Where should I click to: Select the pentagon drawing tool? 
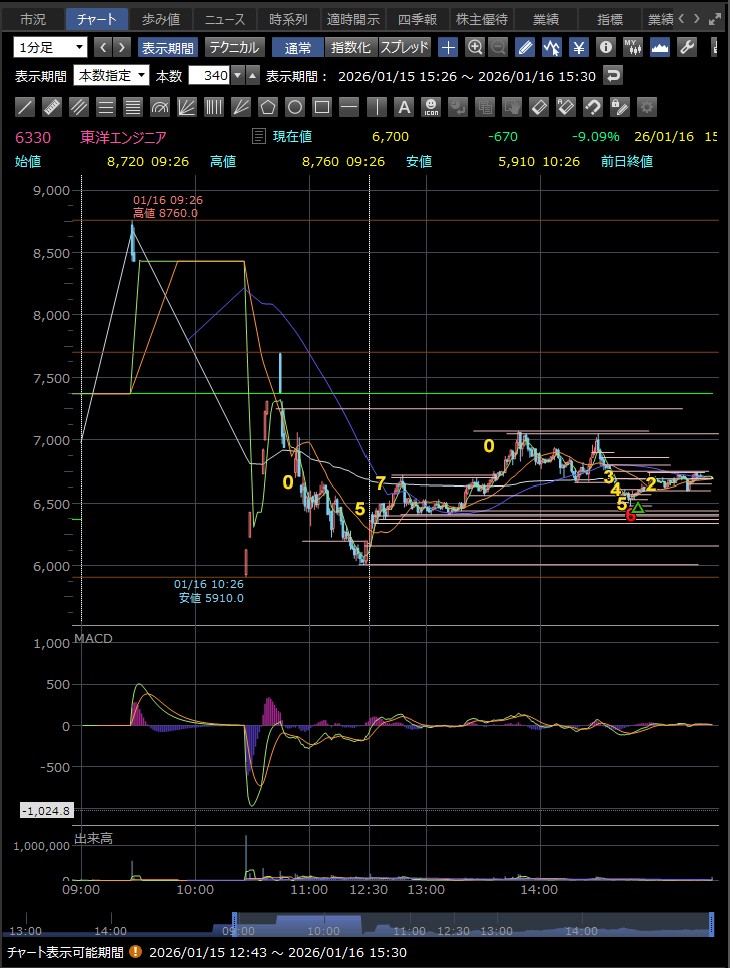268,106
